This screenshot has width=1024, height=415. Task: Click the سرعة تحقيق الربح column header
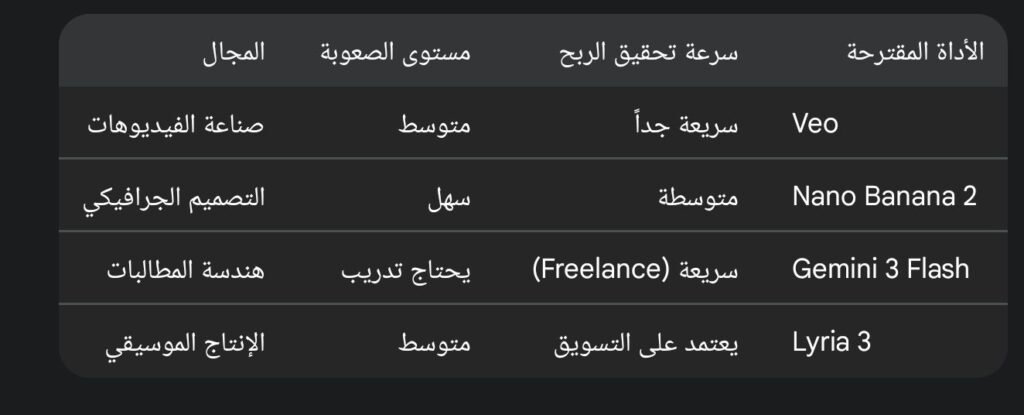tap(649, 52)
